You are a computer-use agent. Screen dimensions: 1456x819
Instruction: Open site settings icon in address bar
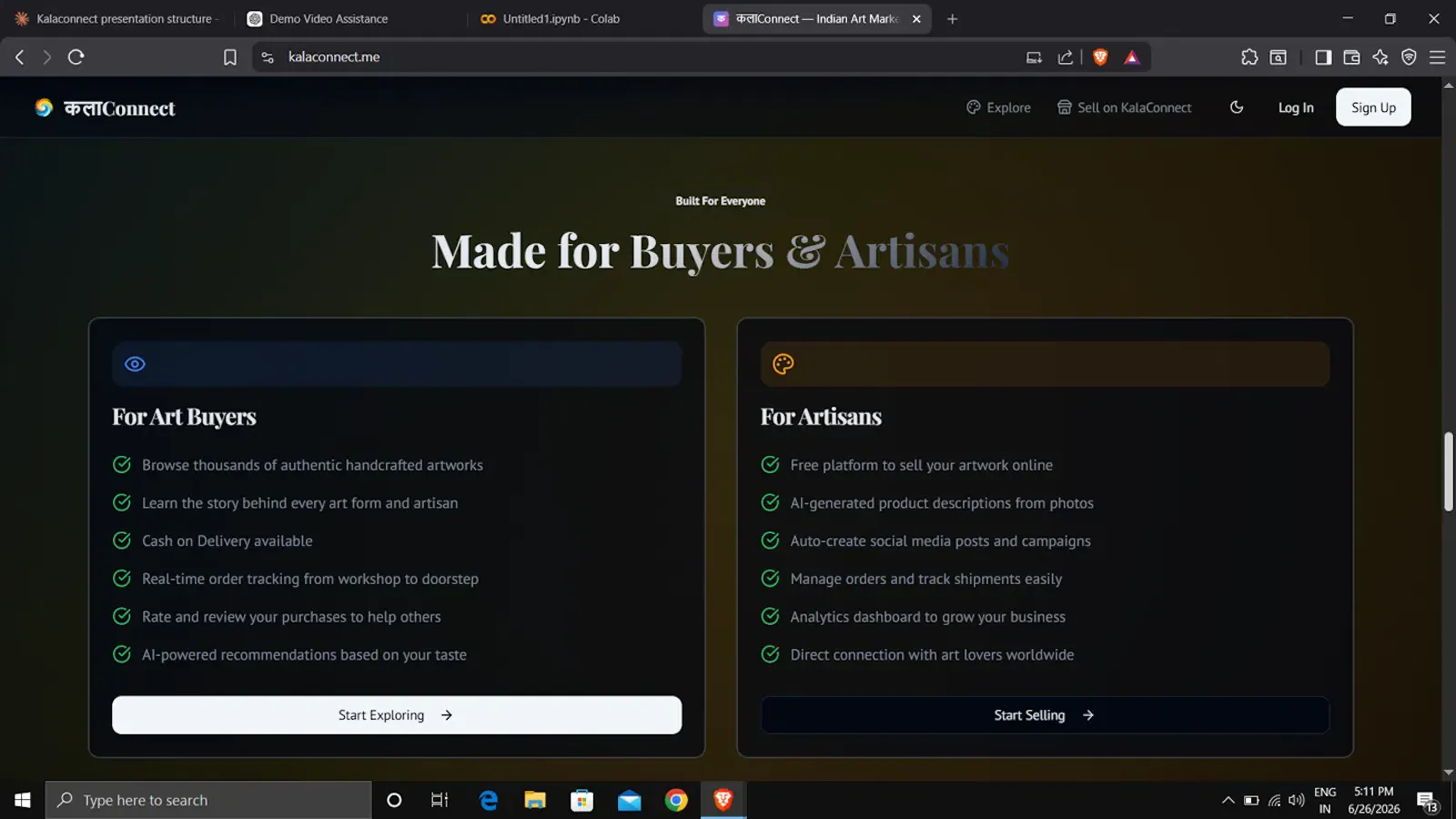268,57
